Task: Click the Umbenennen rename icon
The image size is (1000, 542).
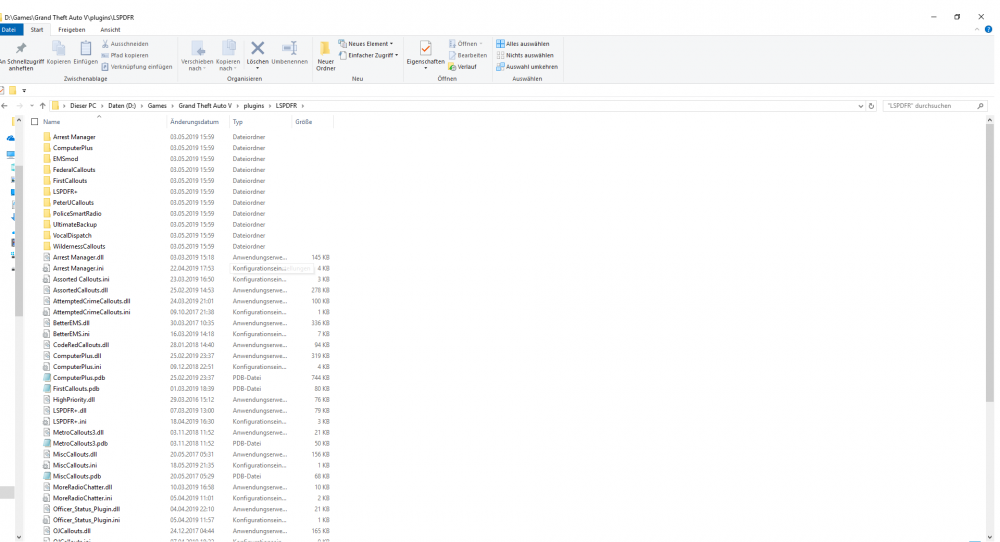Action: pyautogui.click(x=290, y=48)
